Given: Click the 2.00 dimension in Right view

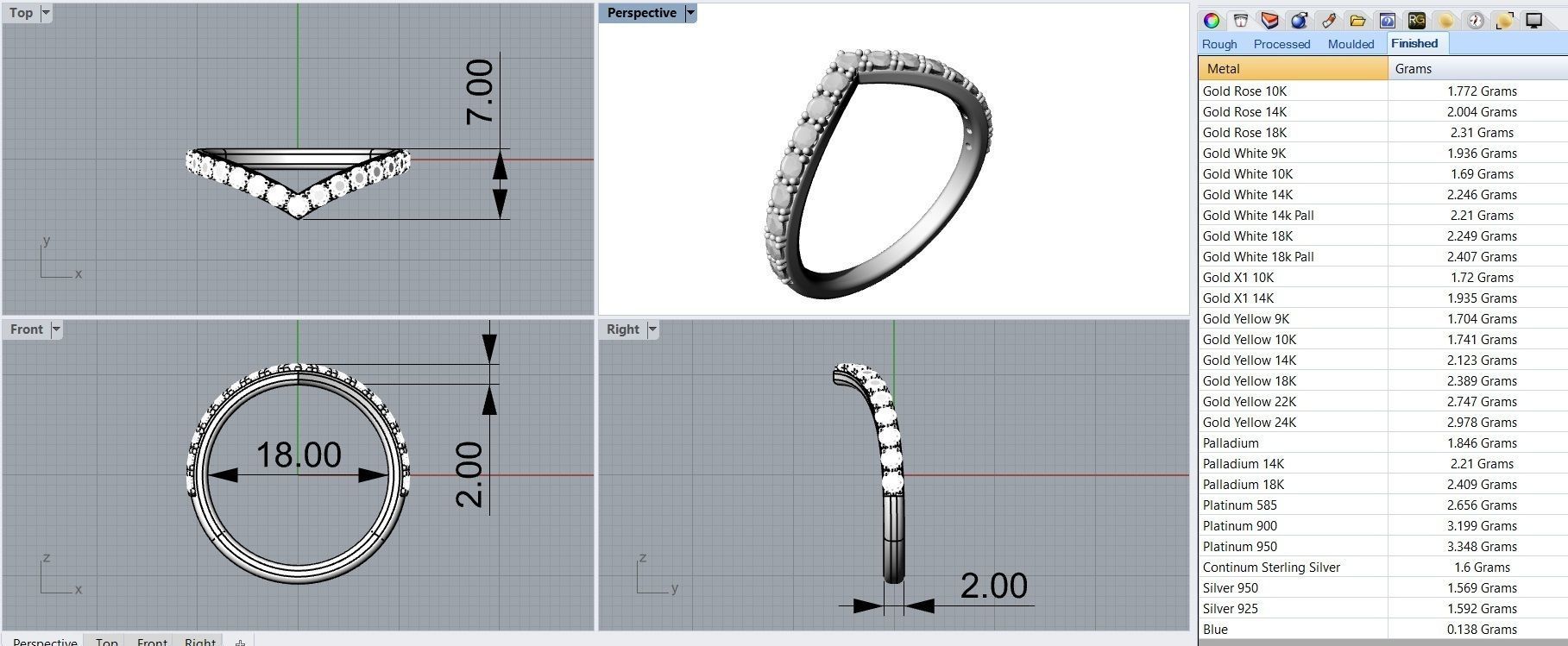Looking at the screenshot, I should pyautogui.click(x=993, y=586).
